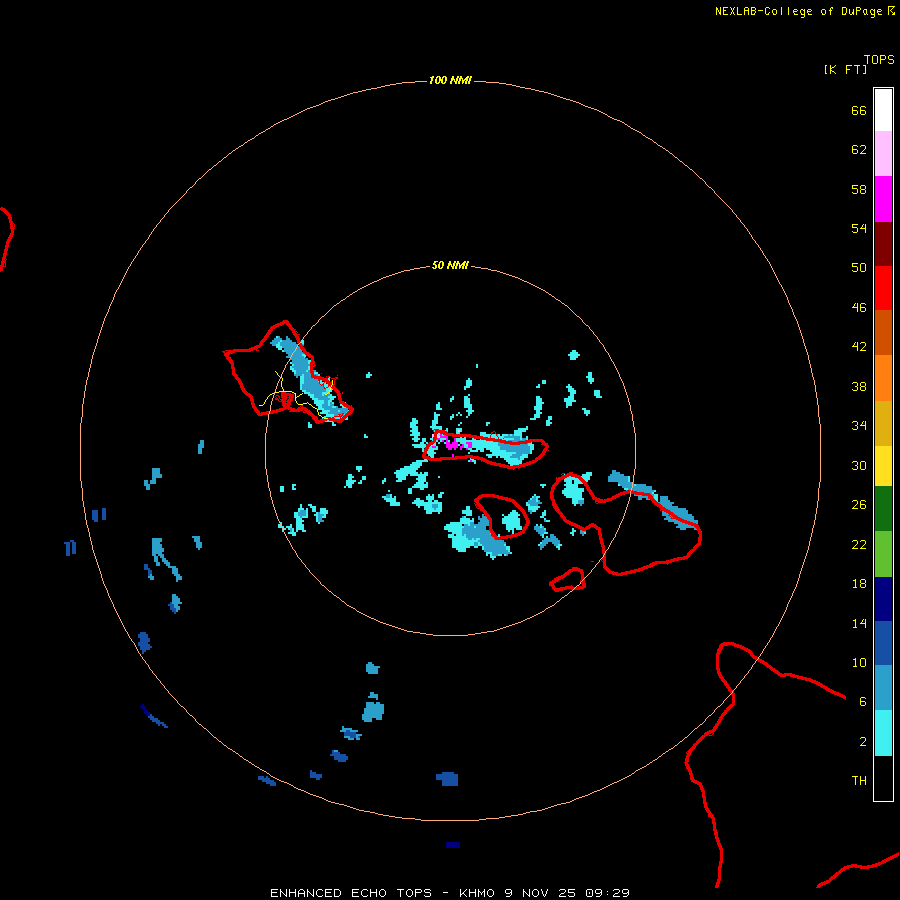The width and height of the screenshot is (900, 900).
Task: Click the '38' legend value
Action: click(859, 387)
